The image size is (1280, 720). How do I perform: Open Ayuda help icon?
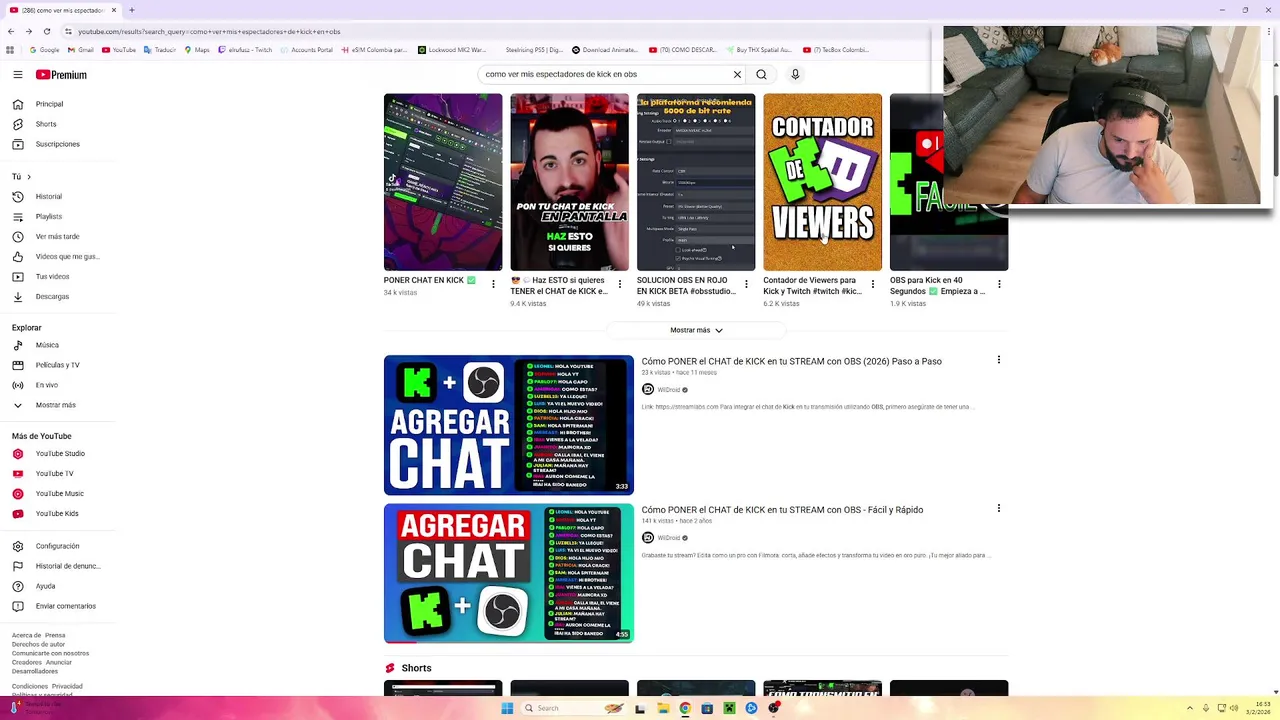17,586
